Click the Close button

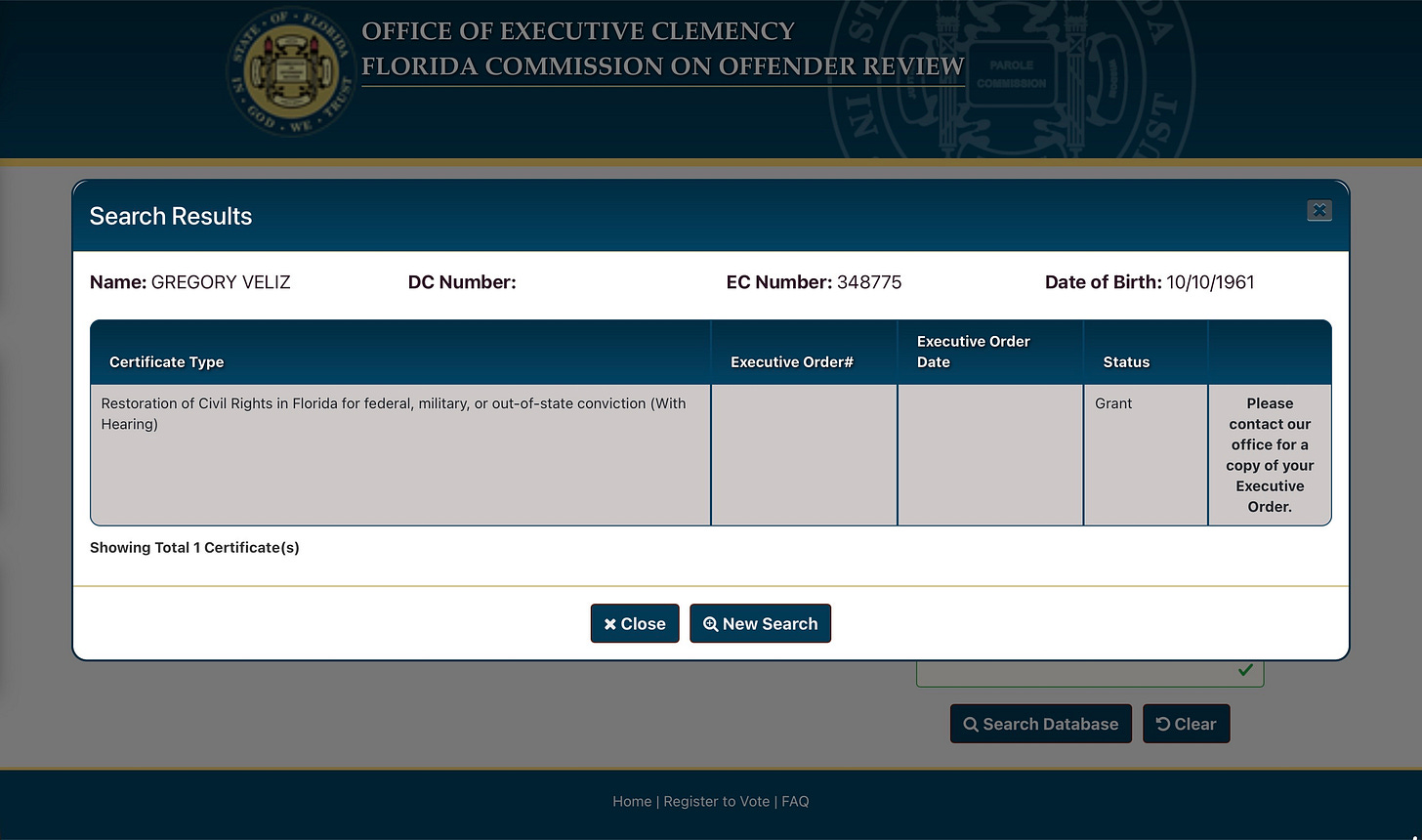(x=635, y=623)
